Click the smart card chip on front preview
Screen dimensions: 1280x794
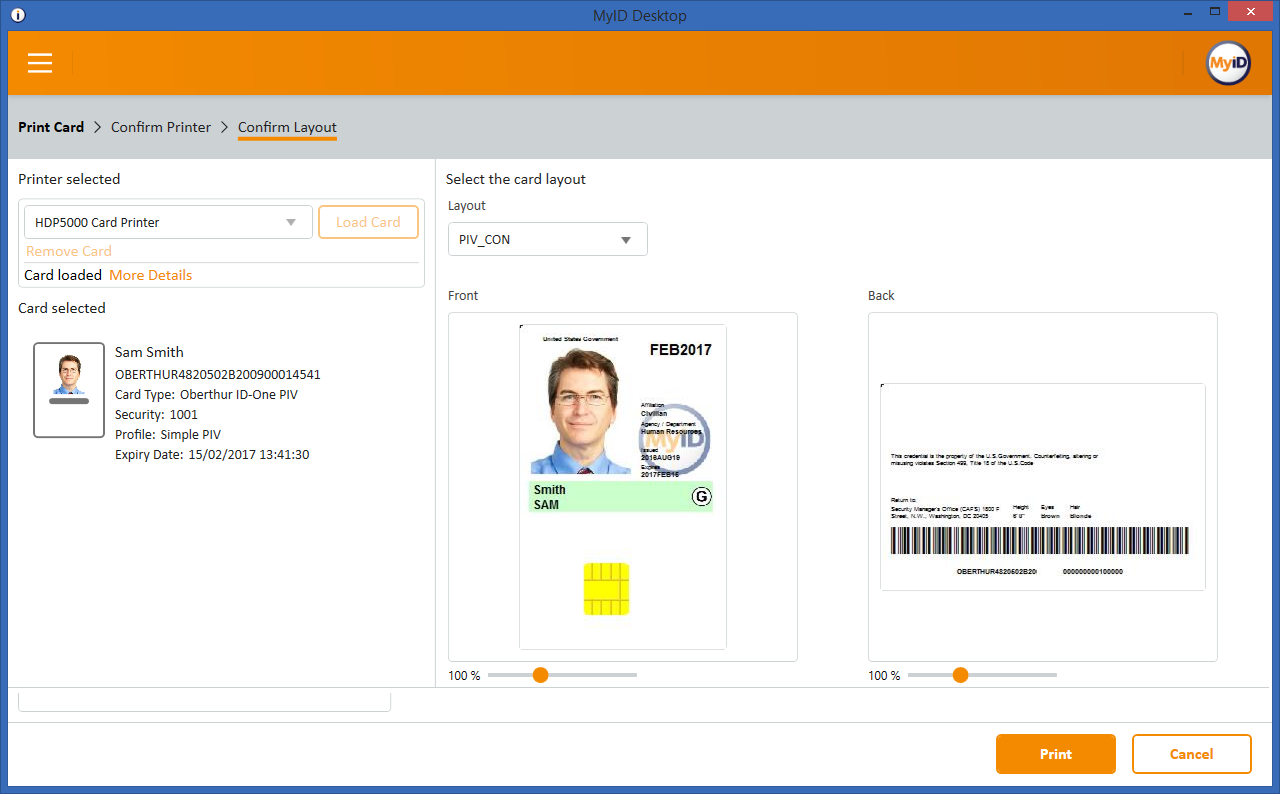(x=606, y=588)
